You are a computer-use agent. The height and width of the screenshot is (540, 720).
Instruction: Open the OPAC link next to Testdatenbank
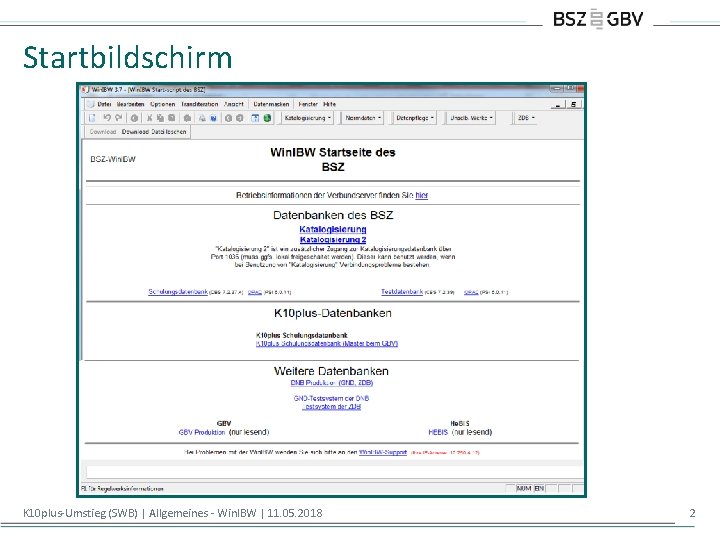(471, 292)
